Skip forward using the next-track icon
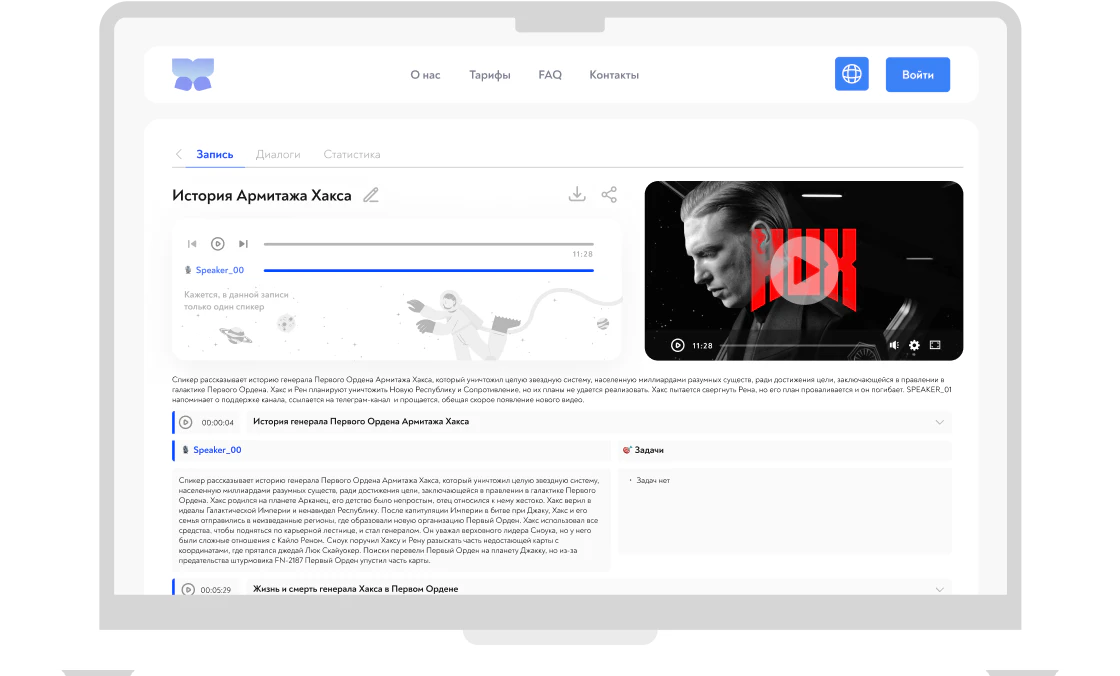 click(243, 244)
